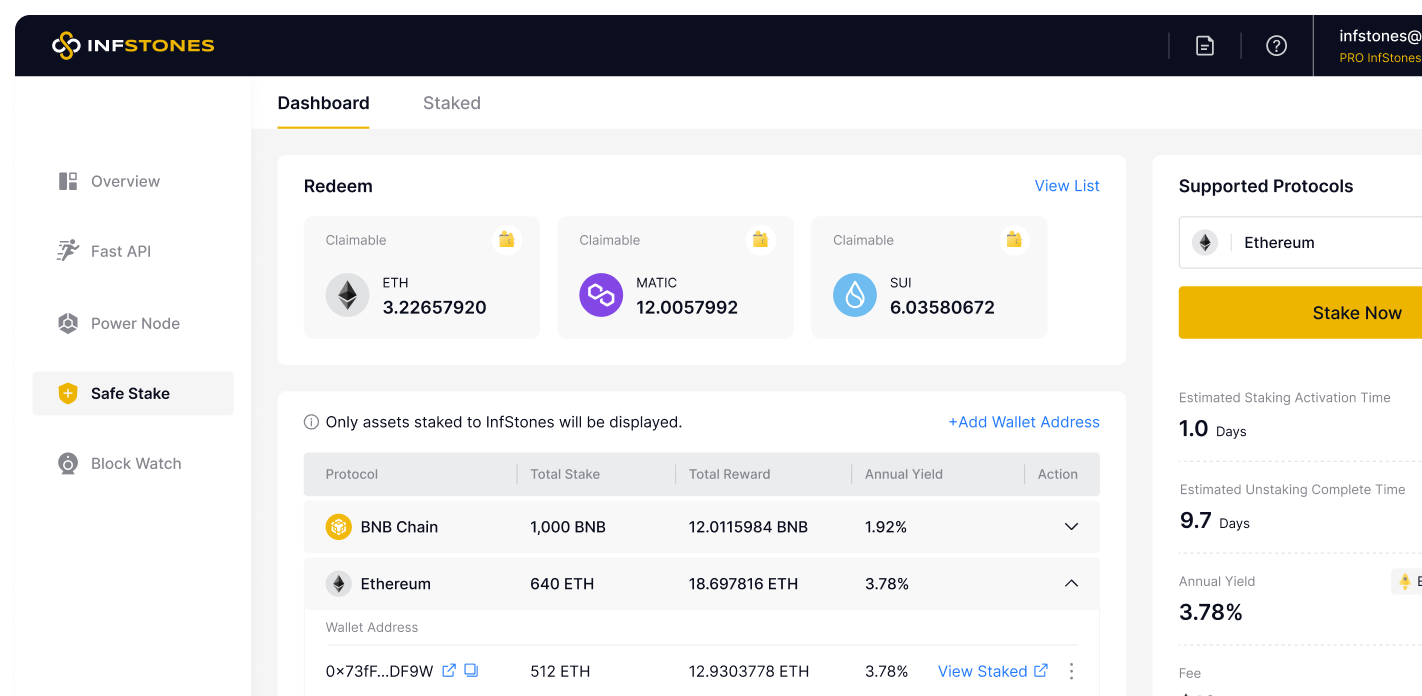Click the Redeem section heading
1422x696 pixels.
(x=338, y=186)
